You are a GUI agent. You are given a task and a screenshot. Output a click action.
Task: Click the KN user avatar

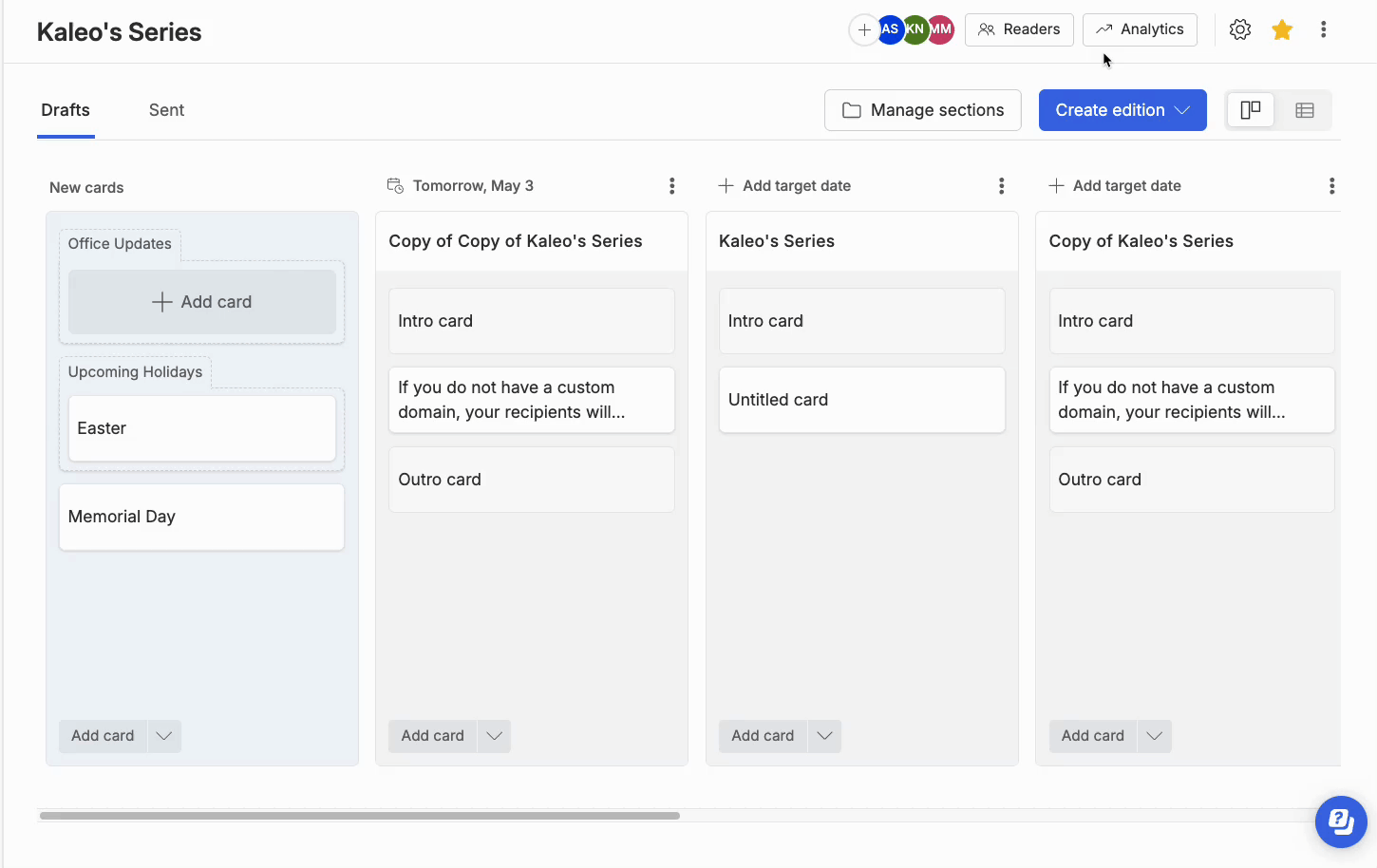click(x=915, y=29)
